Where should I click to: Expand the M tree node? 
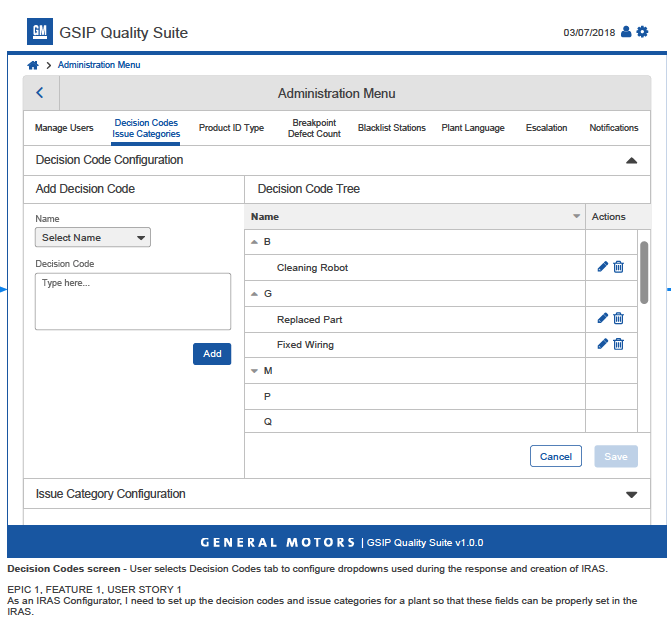point(255,371)
